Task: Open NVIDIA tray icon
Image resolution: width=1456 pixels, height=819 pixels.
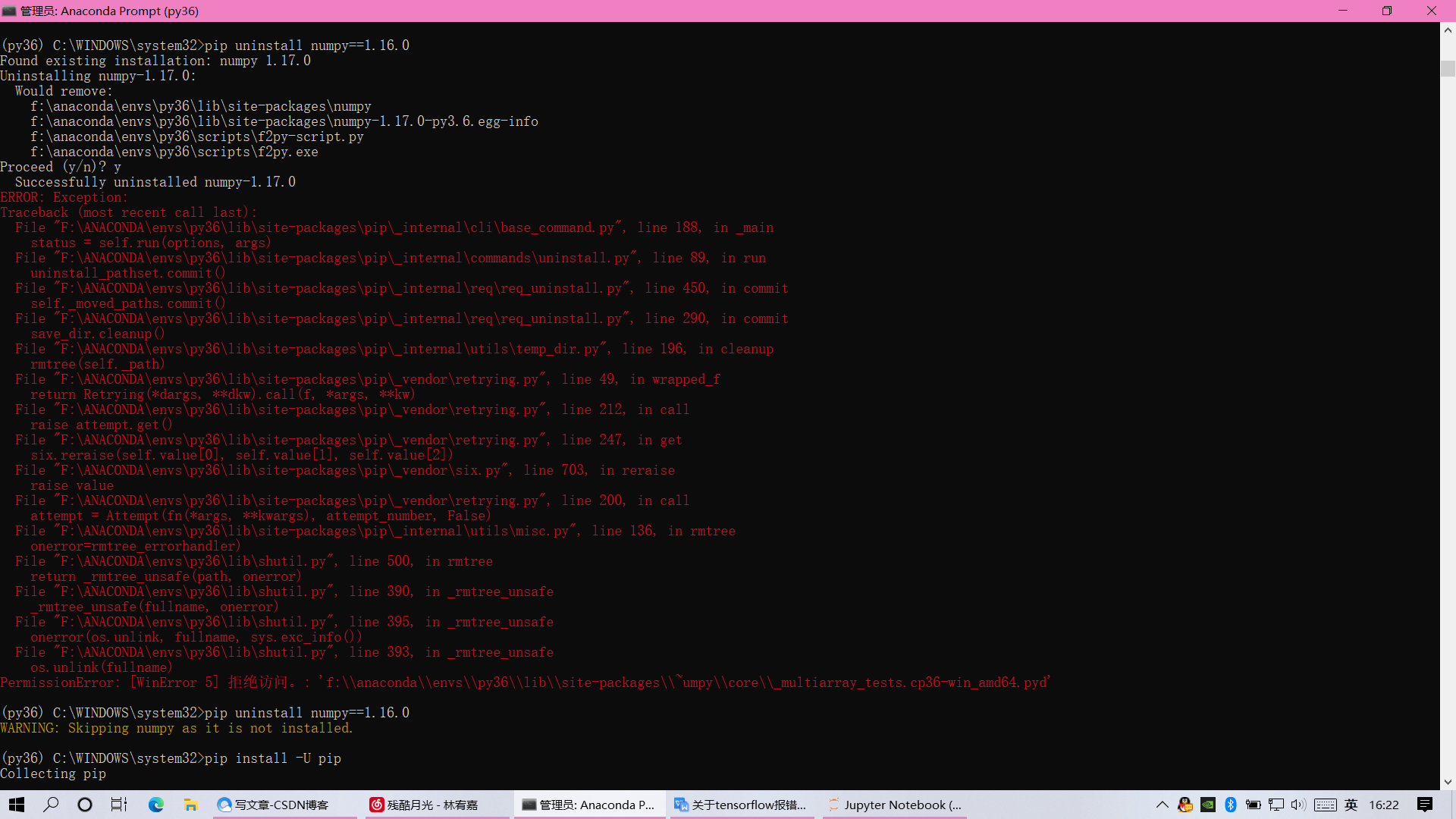Action: pos(1208,805)
